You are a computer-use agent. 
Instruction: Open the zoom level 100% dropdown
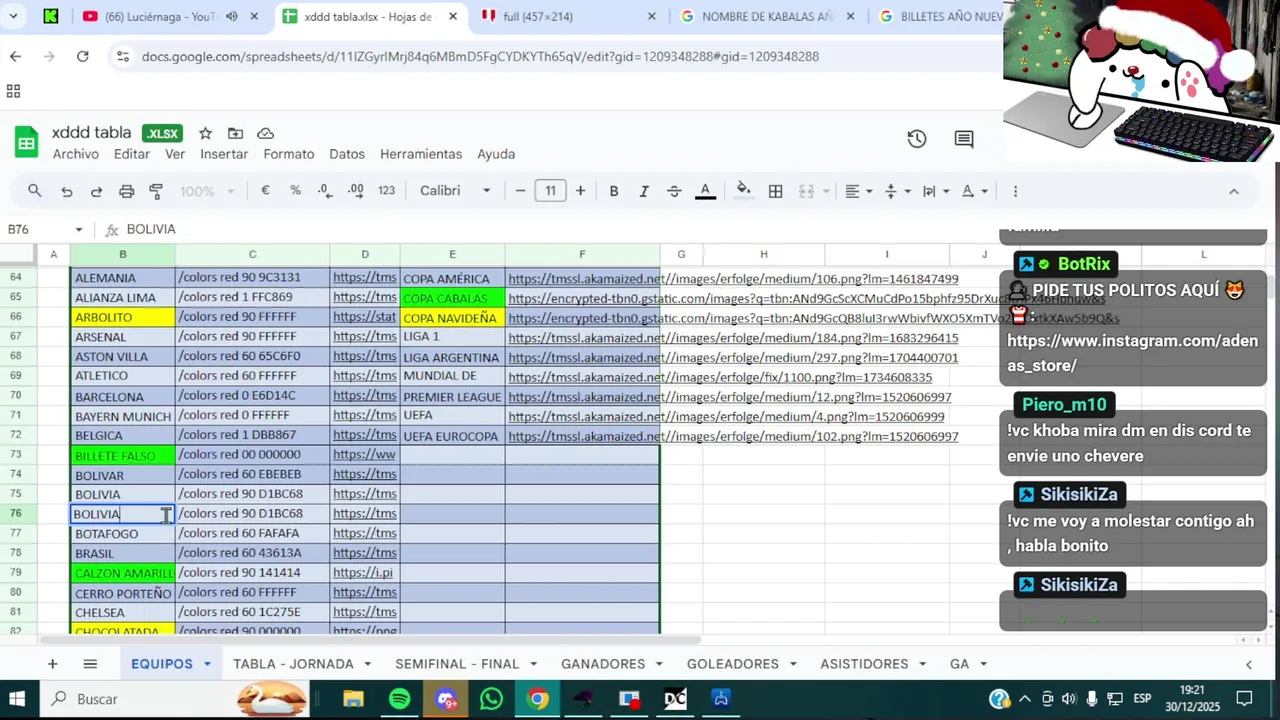[207, 191]
